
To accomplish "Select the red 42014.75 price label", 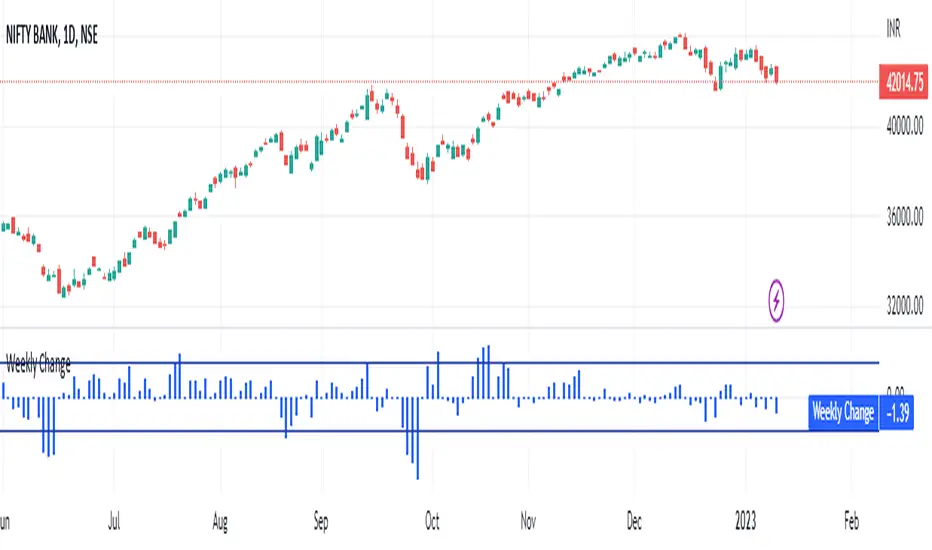I will [x=903, y=81].
